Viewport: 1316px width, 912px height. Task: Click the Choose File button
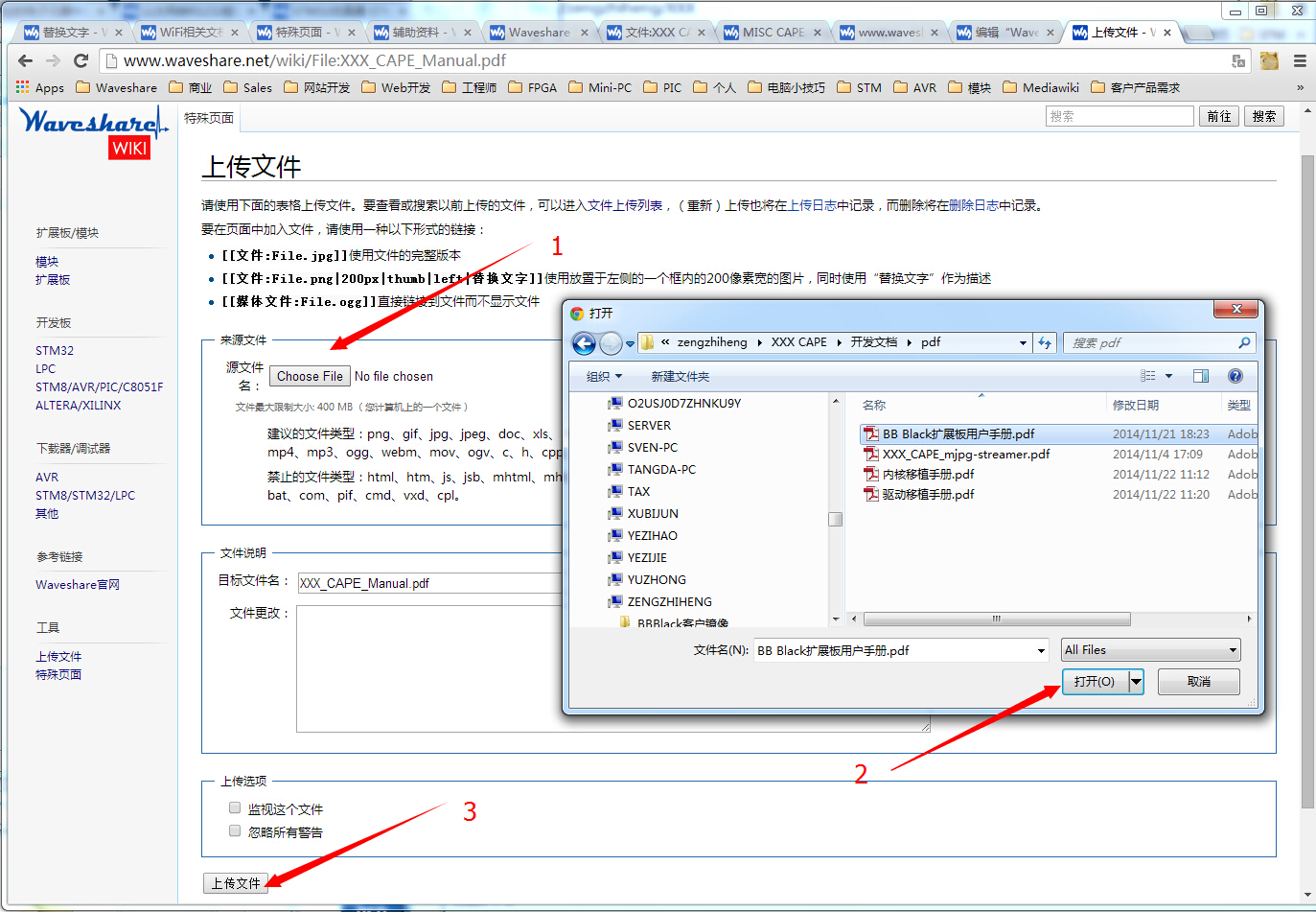click(310, 376)
